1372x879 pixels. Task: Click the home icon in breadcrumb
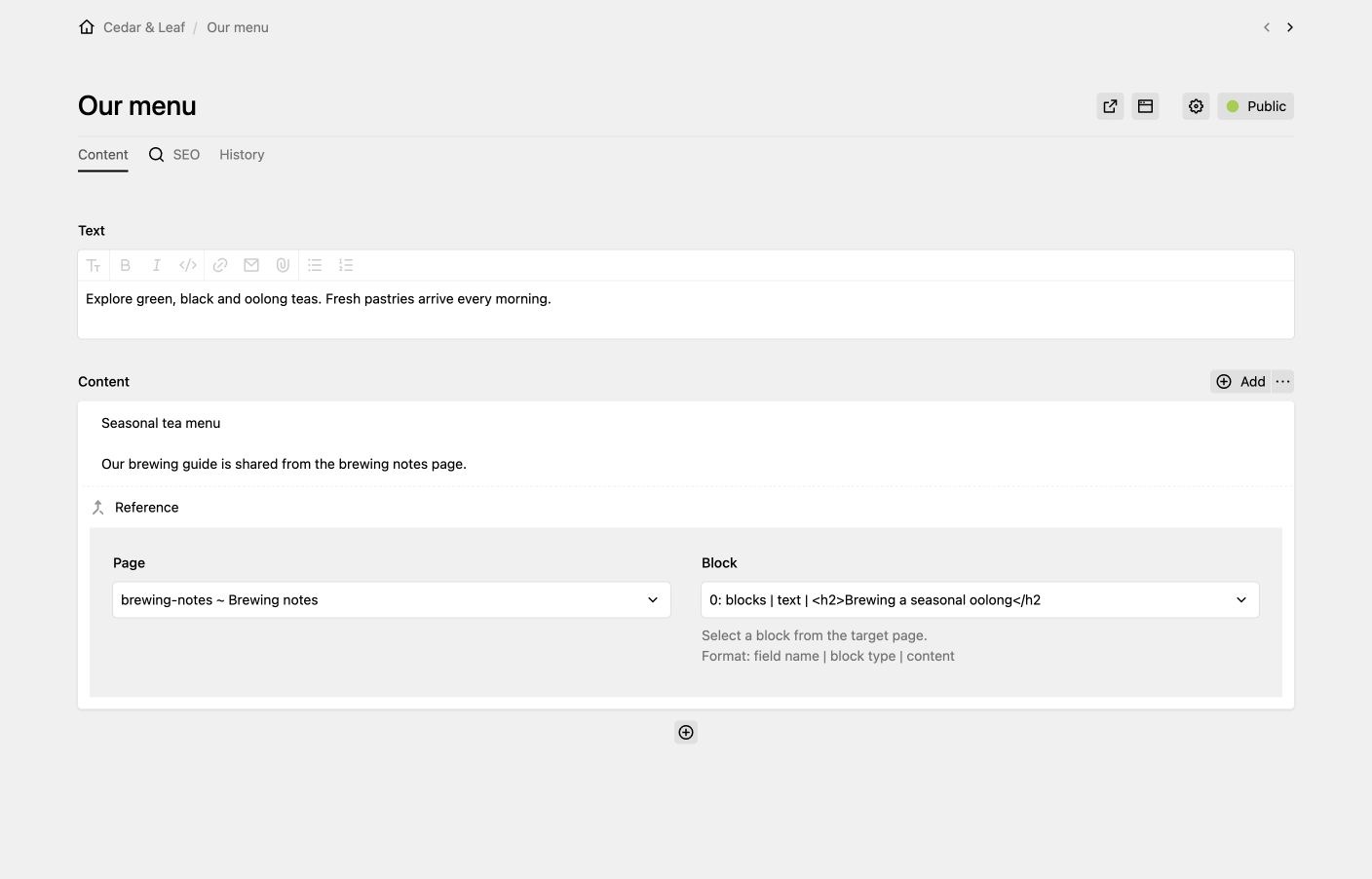click(87, 27)
